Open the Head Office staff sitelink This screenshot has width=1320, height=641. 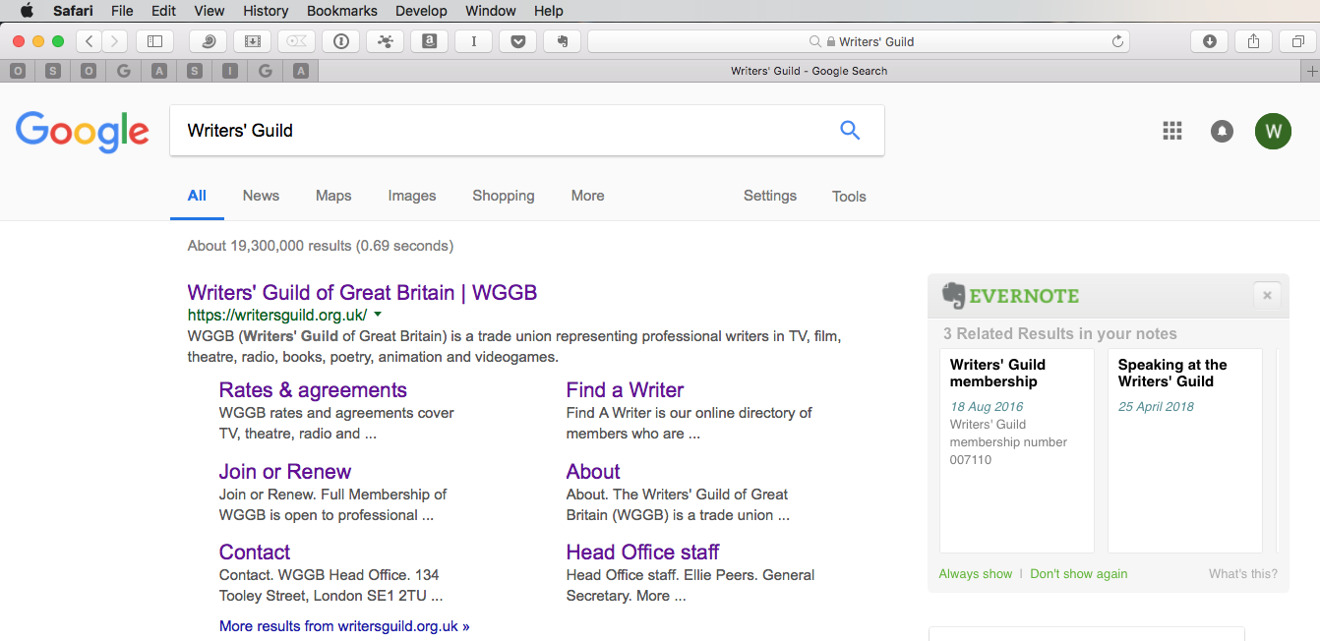643,553
